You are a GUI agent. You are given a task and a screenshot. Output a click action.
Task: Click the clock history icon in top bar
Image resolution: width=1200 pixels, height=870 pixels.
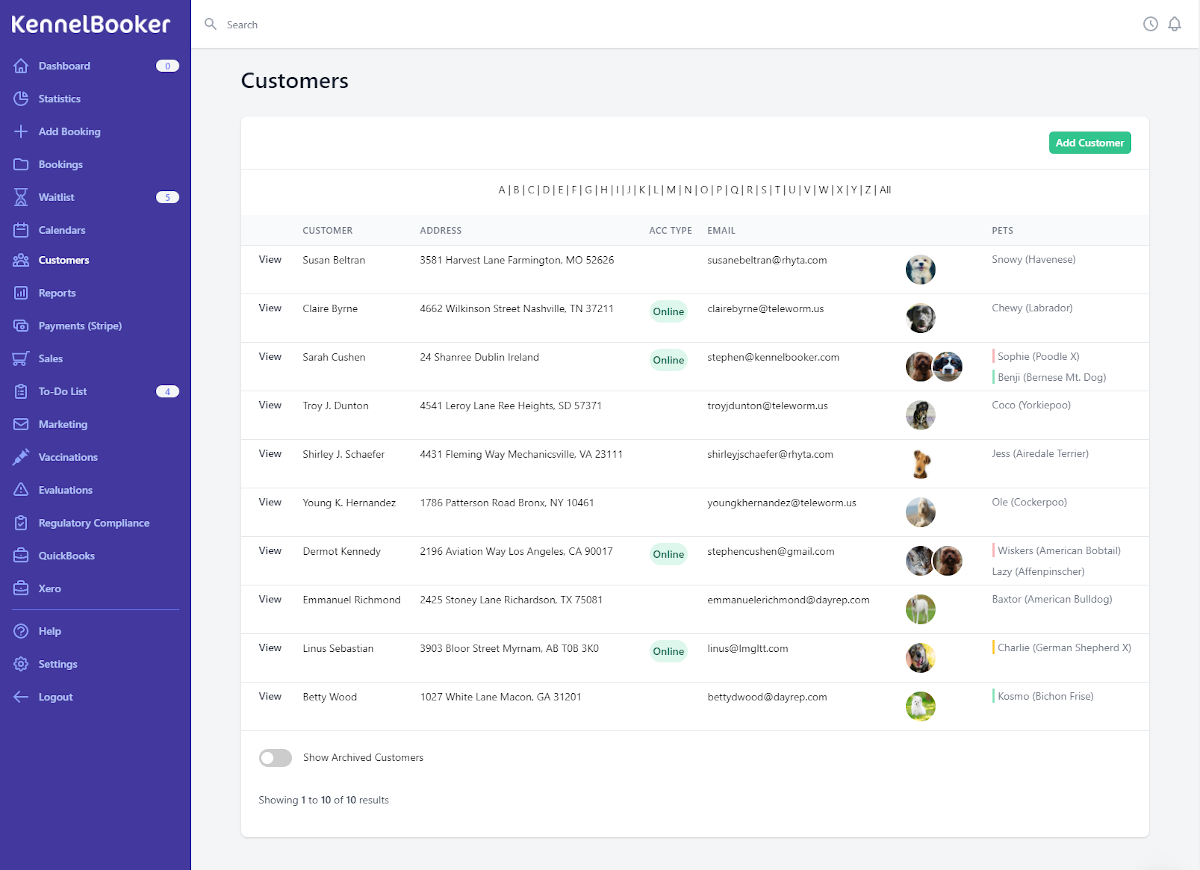[x=1150, y=24]
